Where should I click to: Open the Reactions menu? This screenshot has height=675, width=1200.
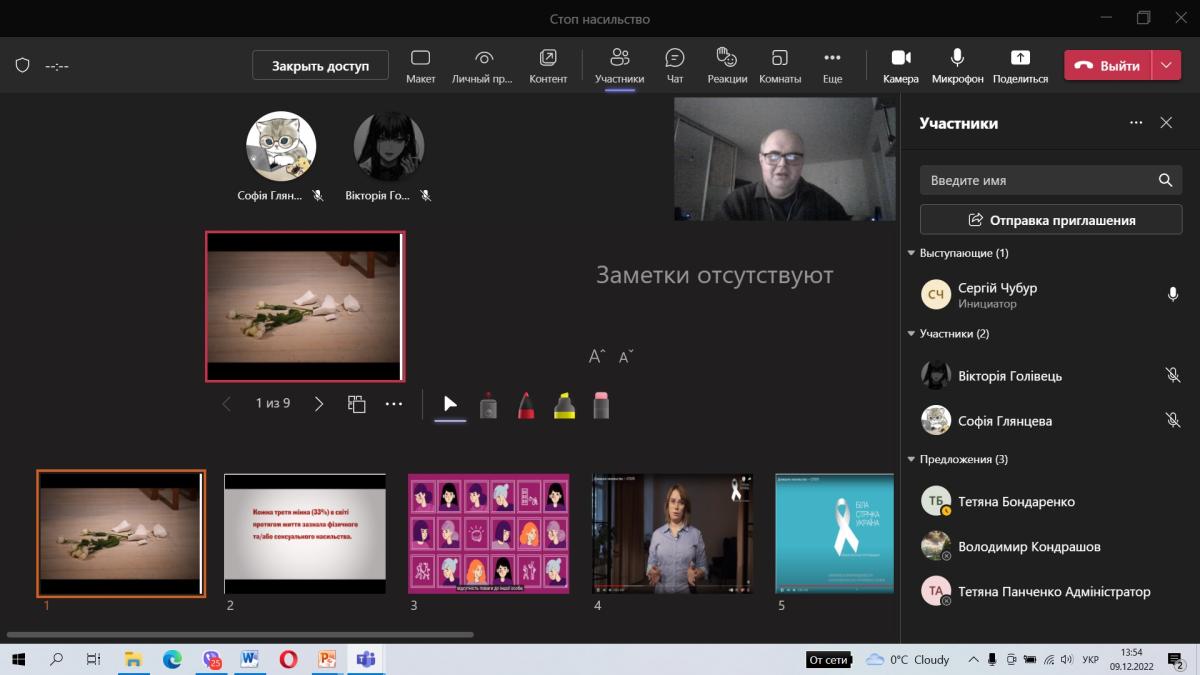coord(726,65)
